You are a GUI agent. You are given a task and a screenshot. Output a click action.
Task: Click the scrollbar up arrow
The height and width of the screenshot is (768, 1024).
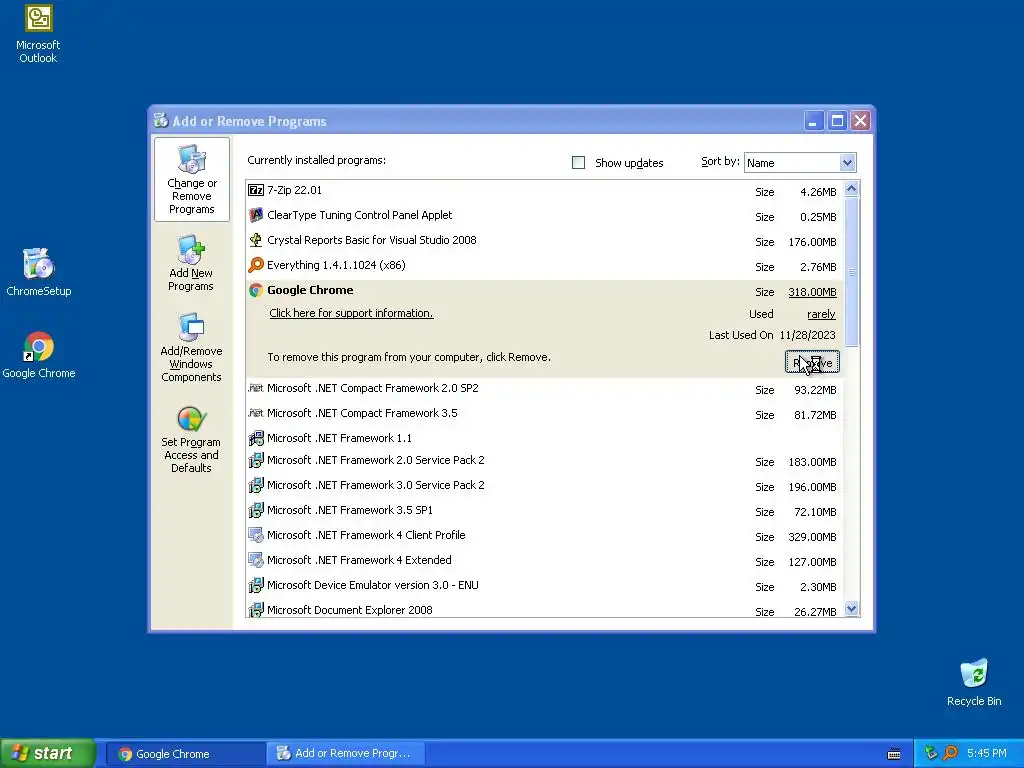852,189
